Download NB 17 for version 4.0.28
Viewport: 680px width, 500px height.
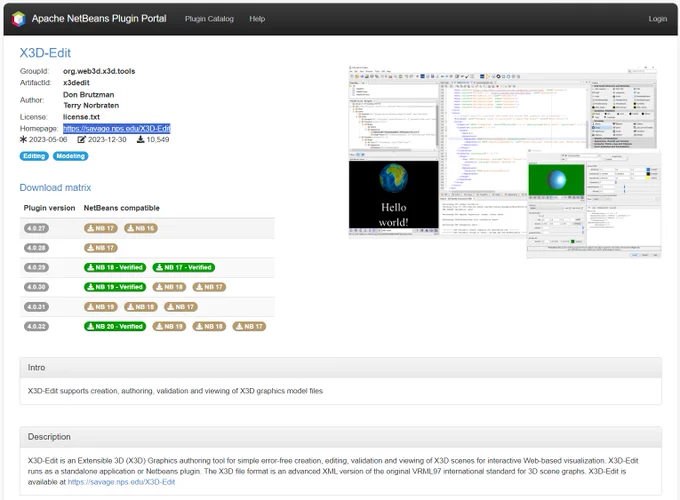tap(101, 248)
